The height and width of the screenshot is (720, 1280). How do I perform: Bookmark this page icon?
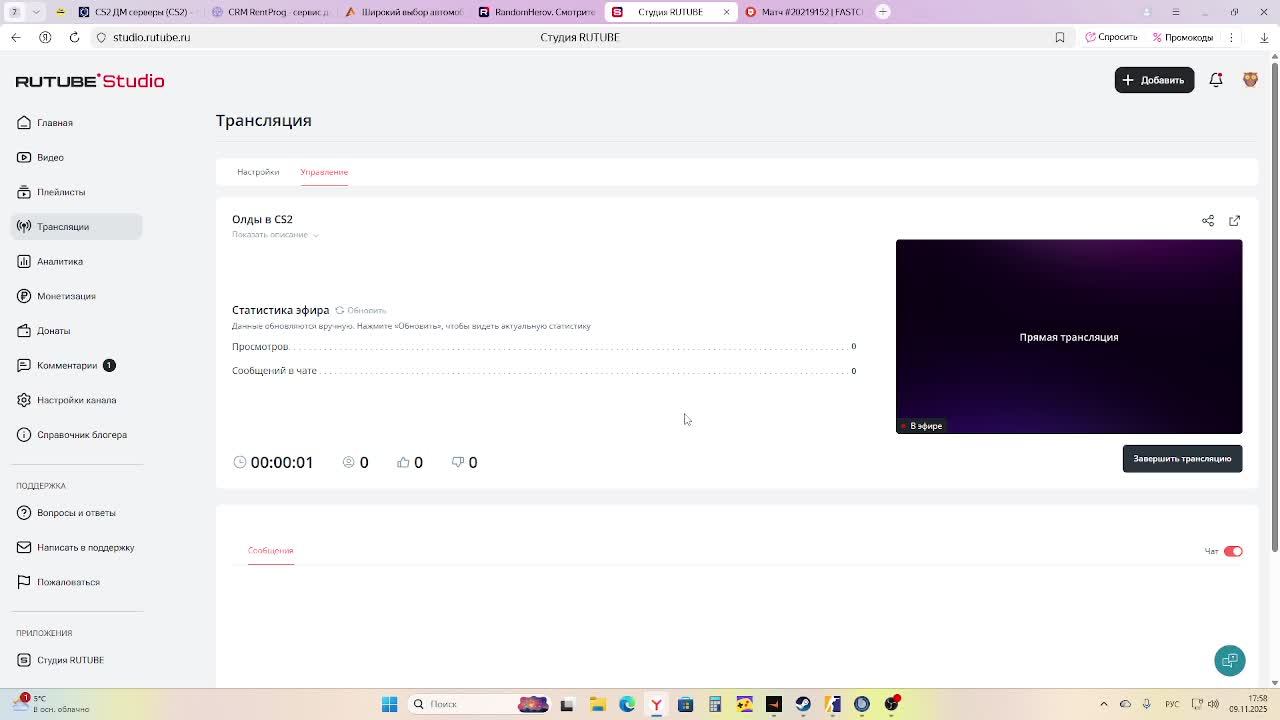pyautogui.click(x=1060, y=37)
